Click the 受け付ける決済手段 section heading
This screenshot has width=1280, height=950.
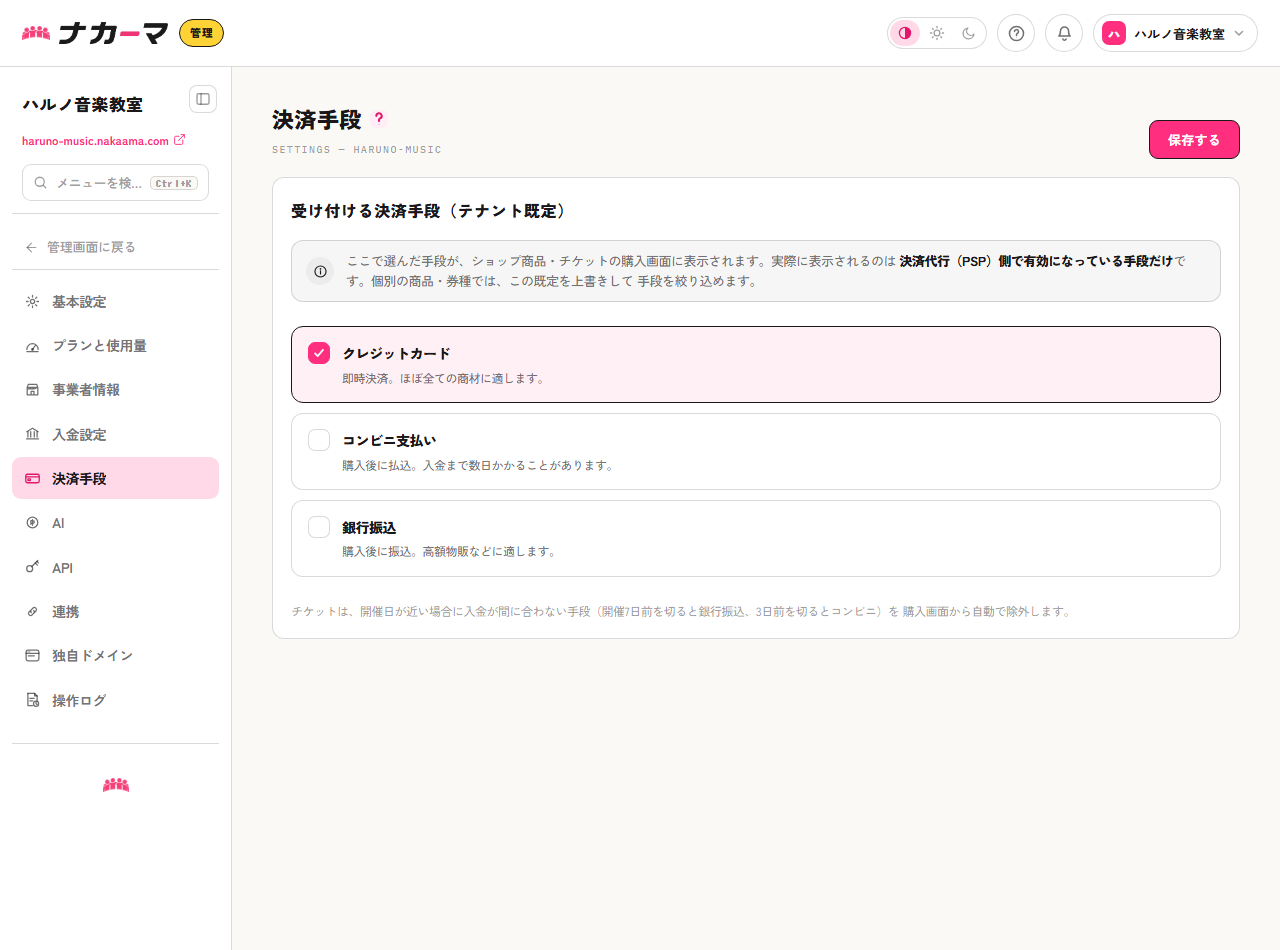tap(429, 211)
